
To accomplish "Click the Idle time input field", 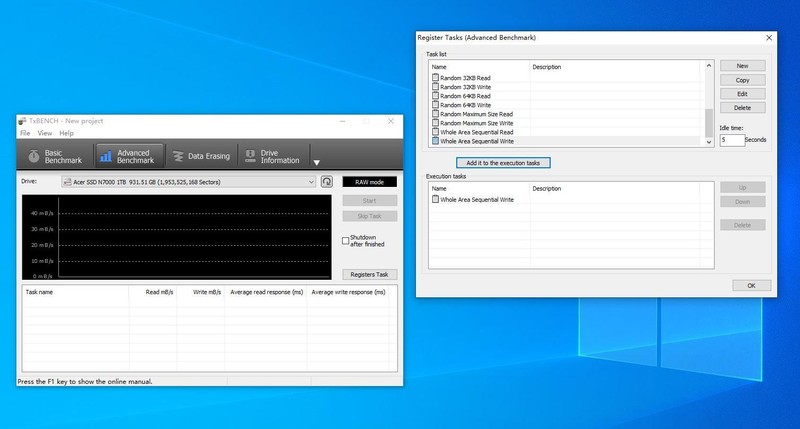I will [731, 140].
